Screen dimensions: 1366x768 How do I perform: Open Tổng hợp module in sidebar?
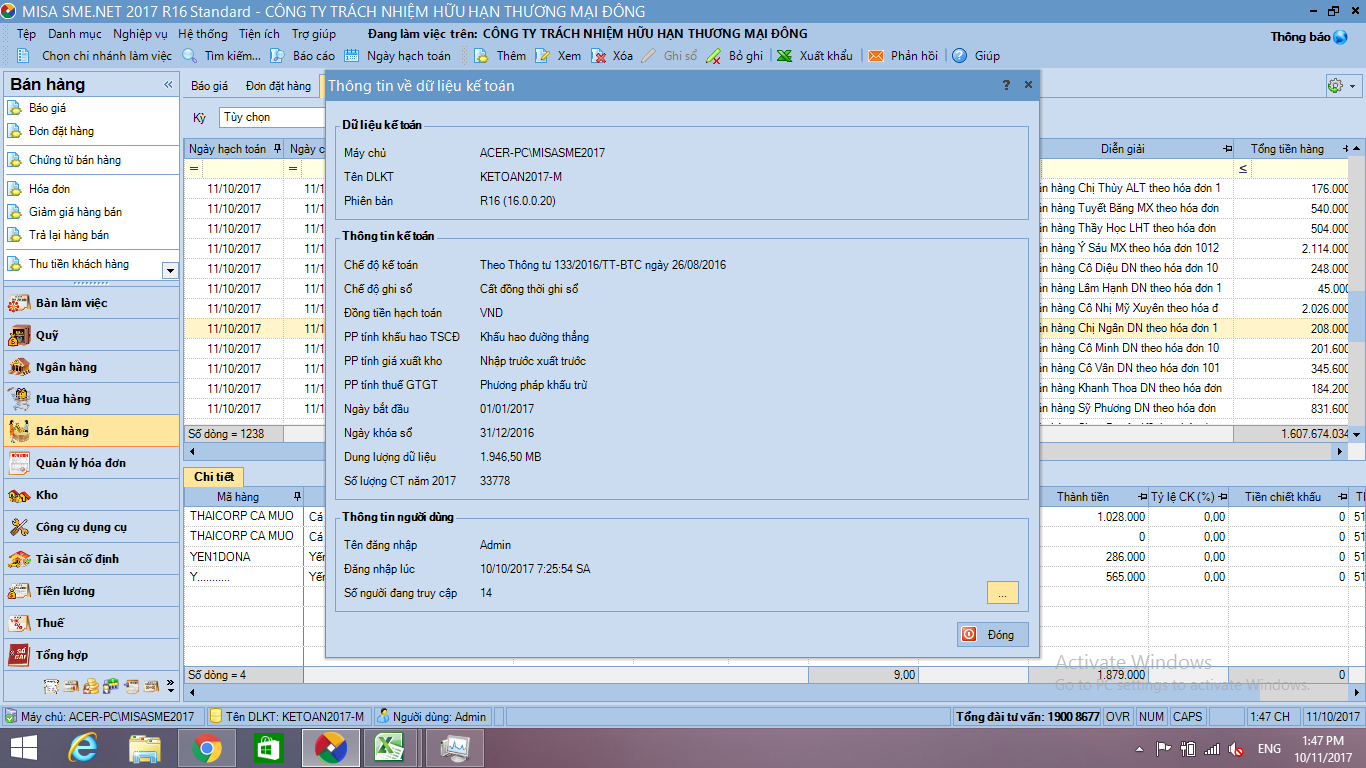[92, 655]
